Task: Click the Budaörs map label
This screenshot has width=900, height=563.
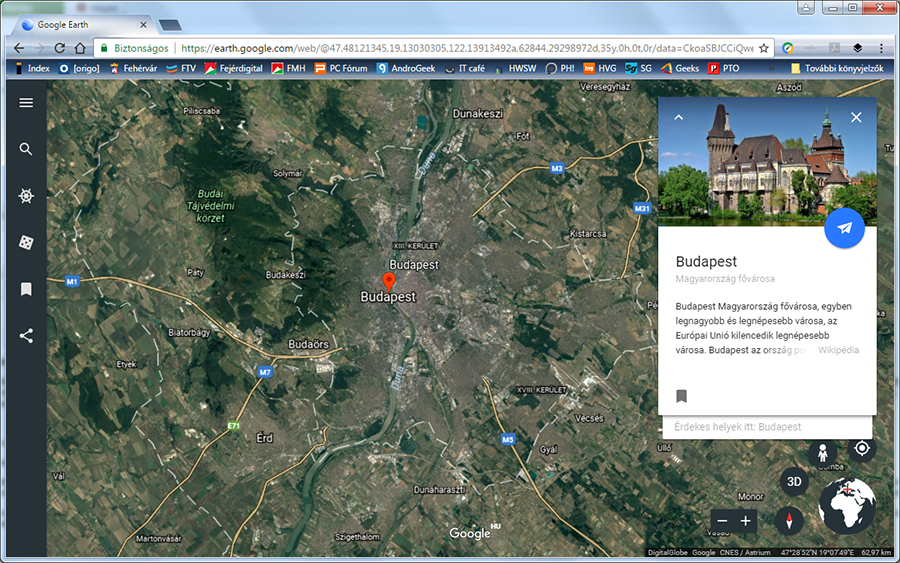Action: click(x=308, y=344)
